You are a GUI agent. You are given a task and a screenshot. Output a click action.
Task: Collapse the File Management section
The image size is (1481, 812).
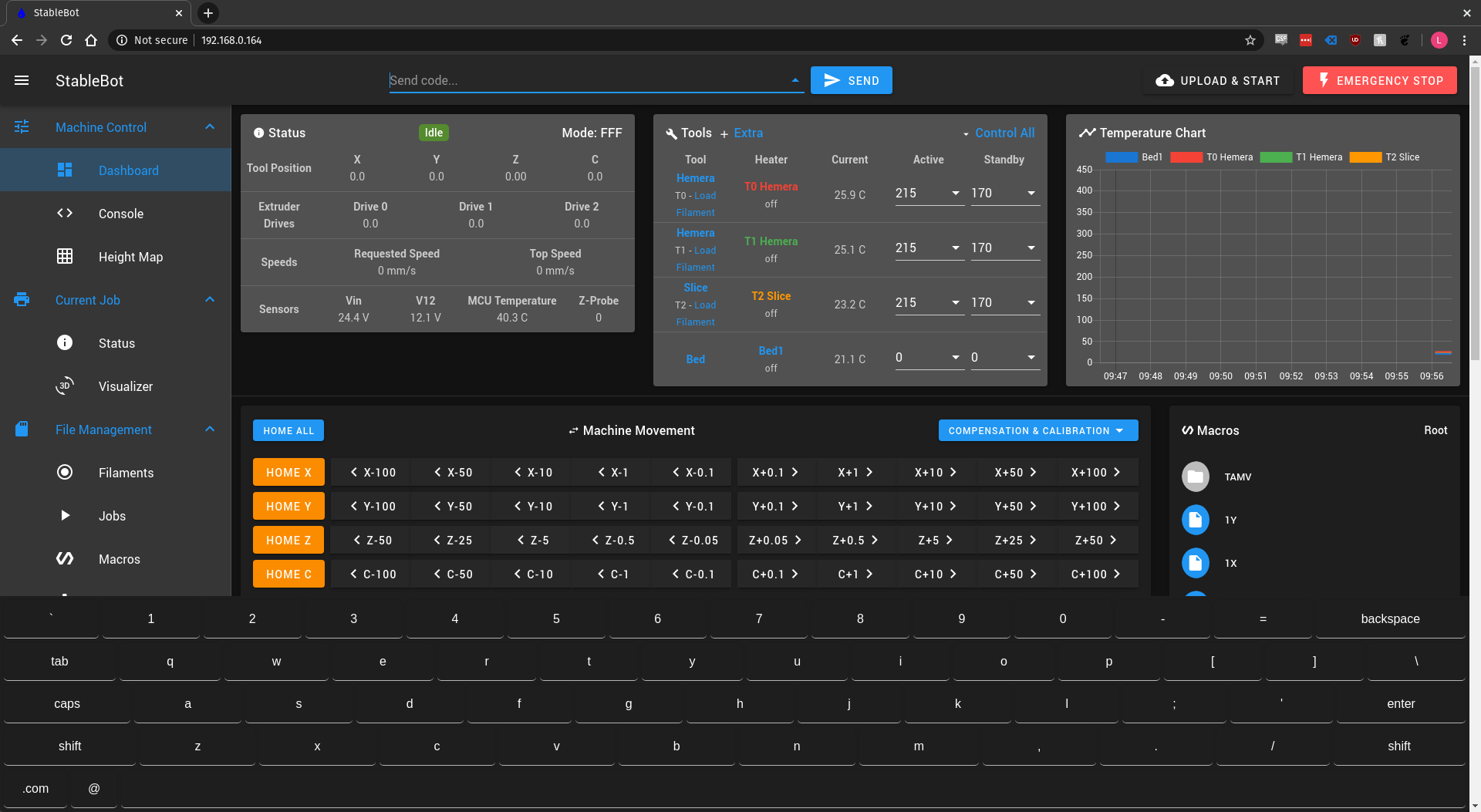point(210,429)
